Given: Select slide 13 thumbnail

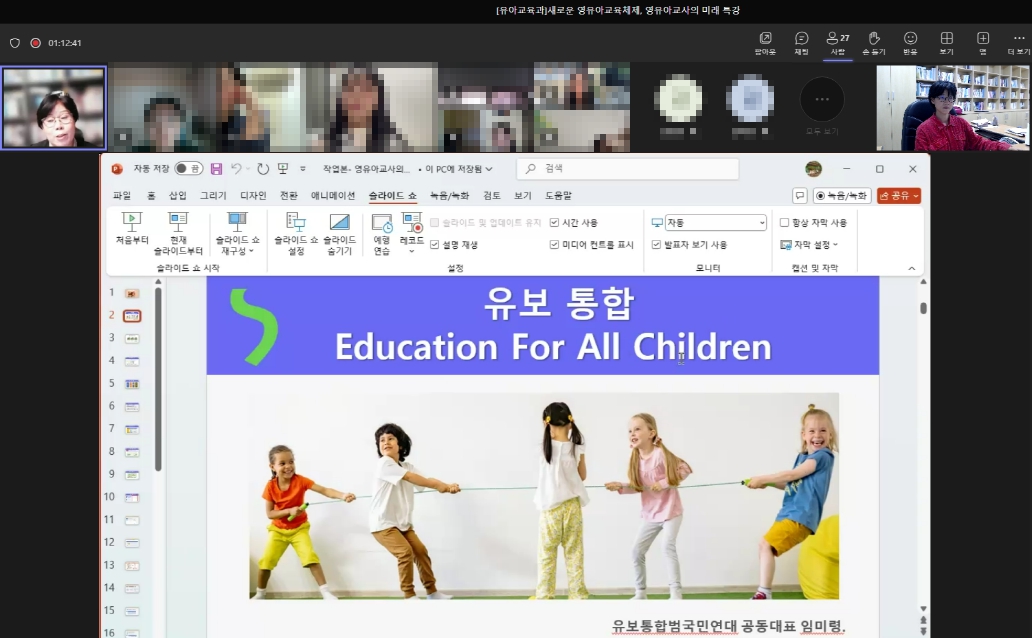Looking at the screenshot, I should click(132, 566).
